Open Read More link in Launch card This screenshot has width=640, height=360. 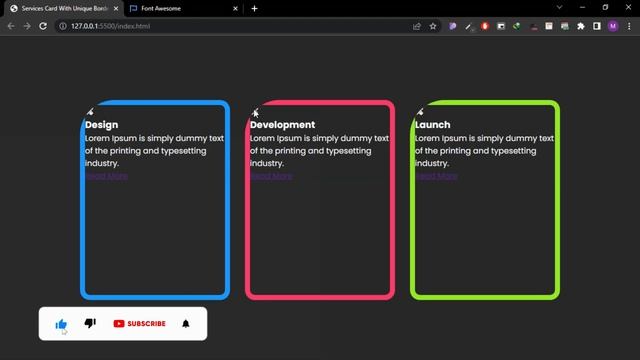coord(436,176)
